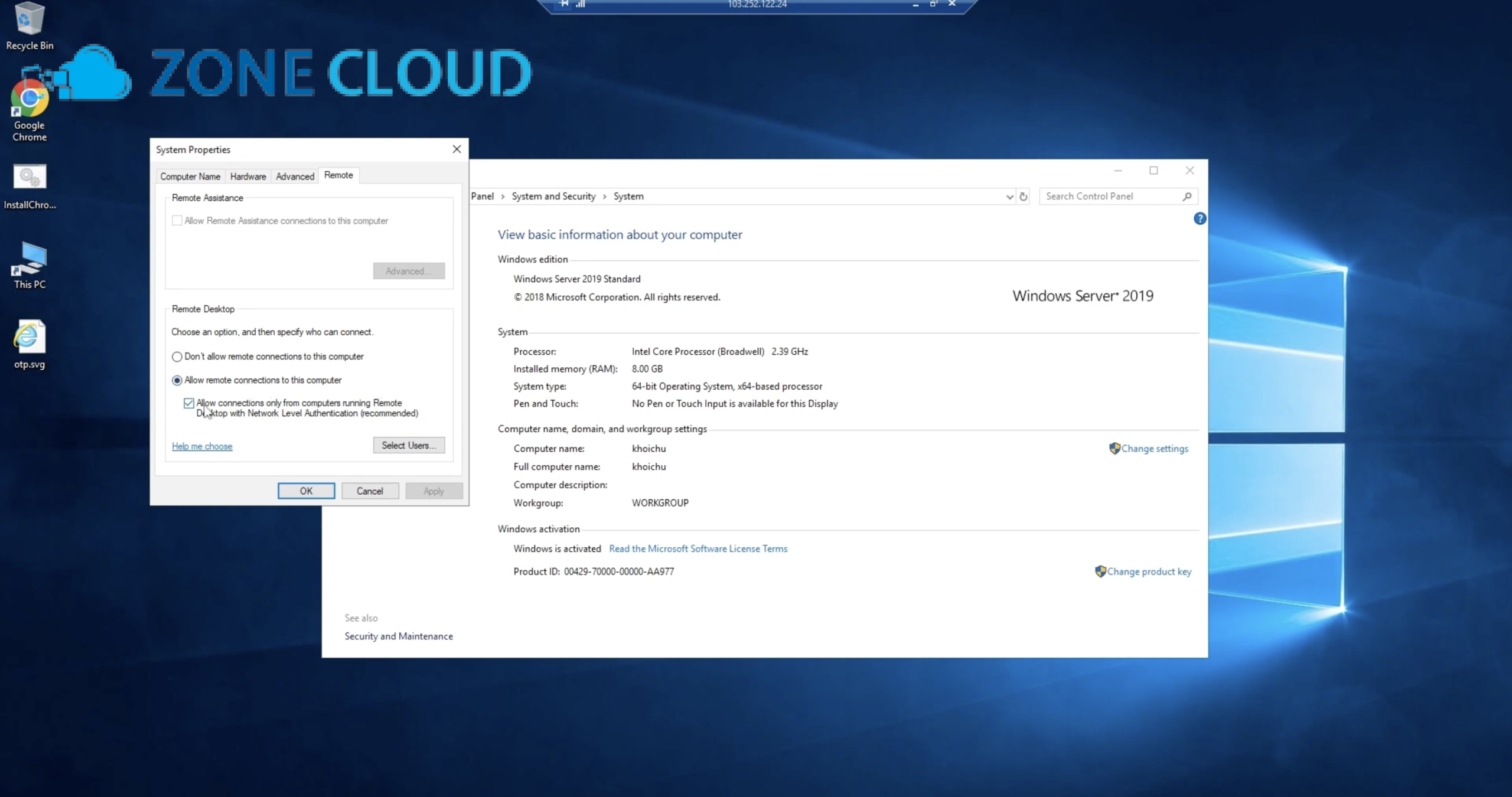
Task: Open address bar history dropdown
Action: 1009,197
